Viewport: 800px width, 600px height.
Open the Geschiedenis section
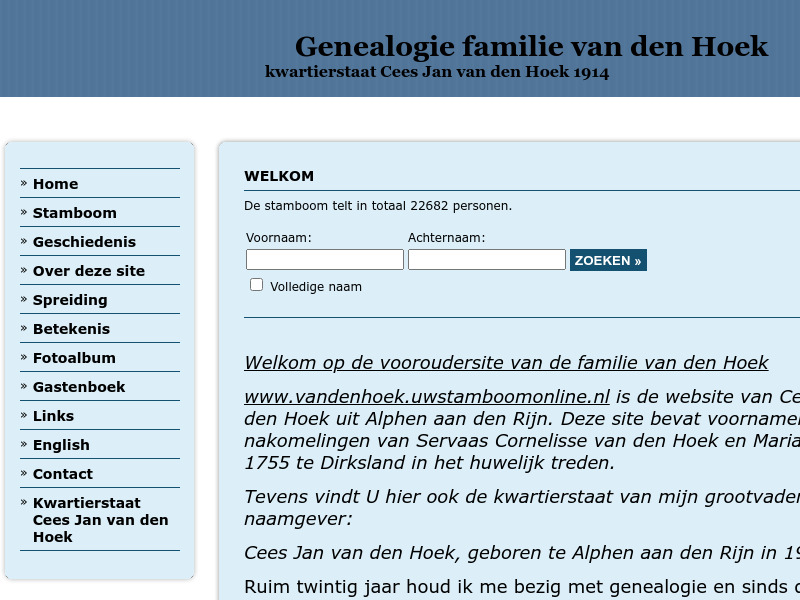(x=85, y=242)
